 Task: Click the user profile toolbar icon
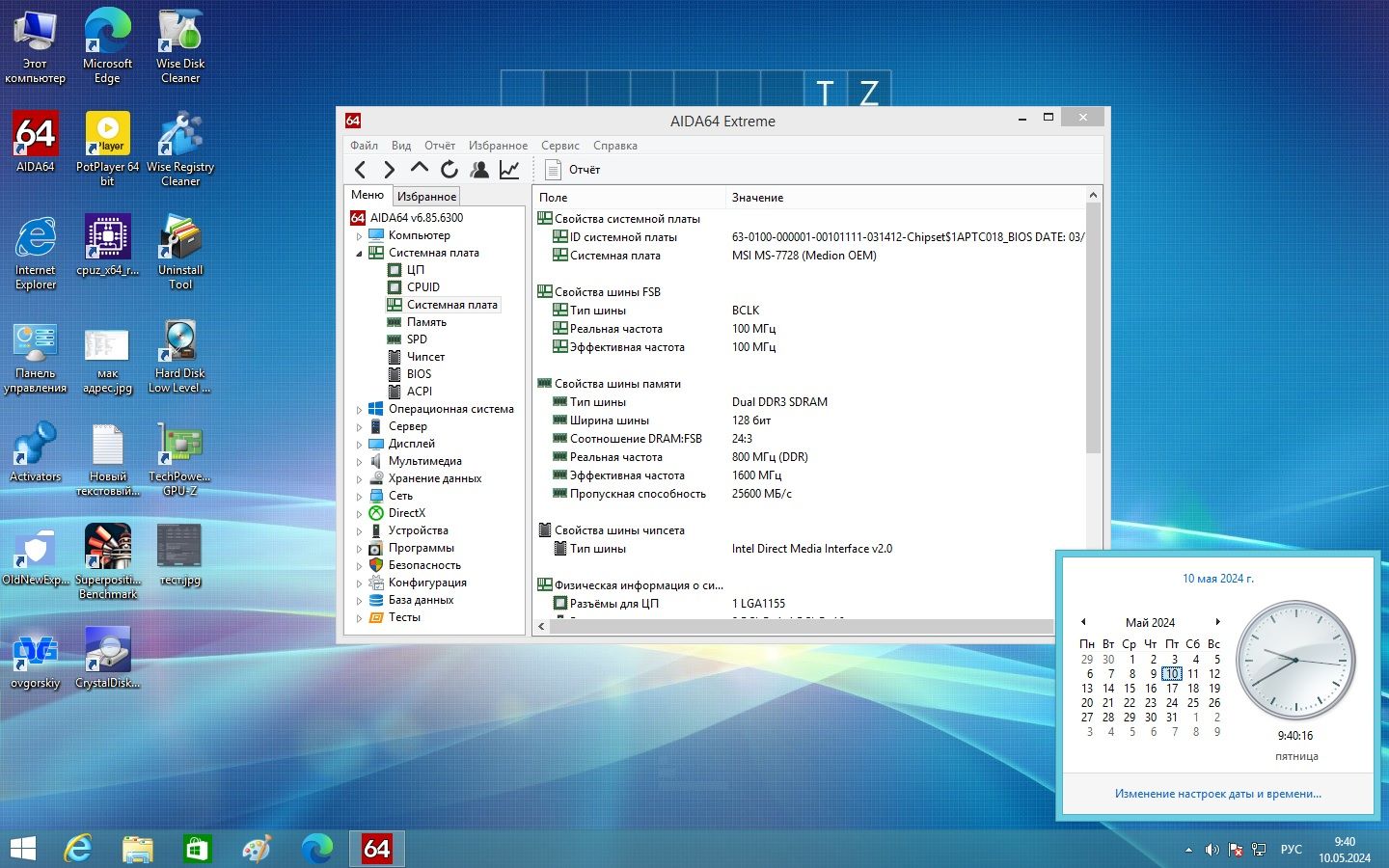478,170
